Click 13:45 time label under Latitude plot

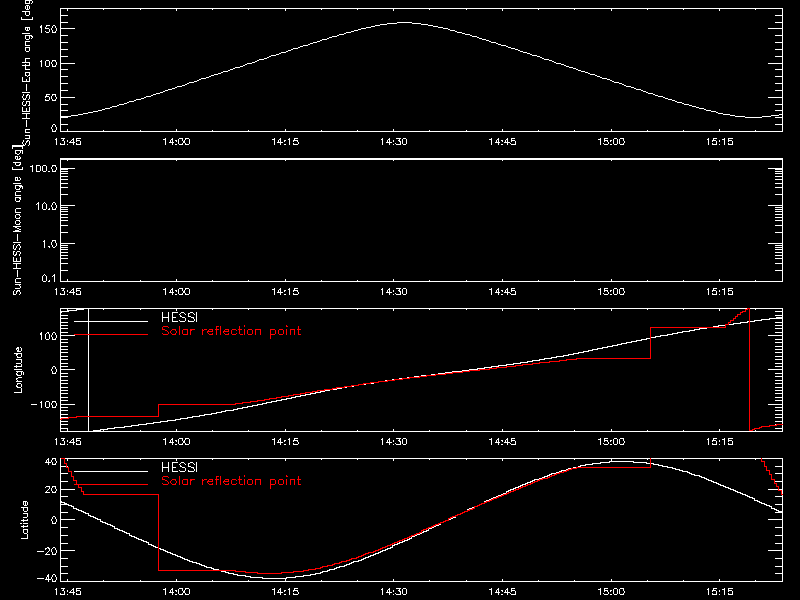coord(67,592)
